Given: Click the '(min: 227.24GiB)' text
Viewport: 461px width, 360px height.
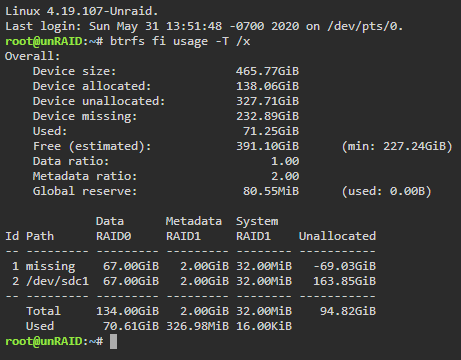Looking at the screenshot, I should (x=397, y=146).
